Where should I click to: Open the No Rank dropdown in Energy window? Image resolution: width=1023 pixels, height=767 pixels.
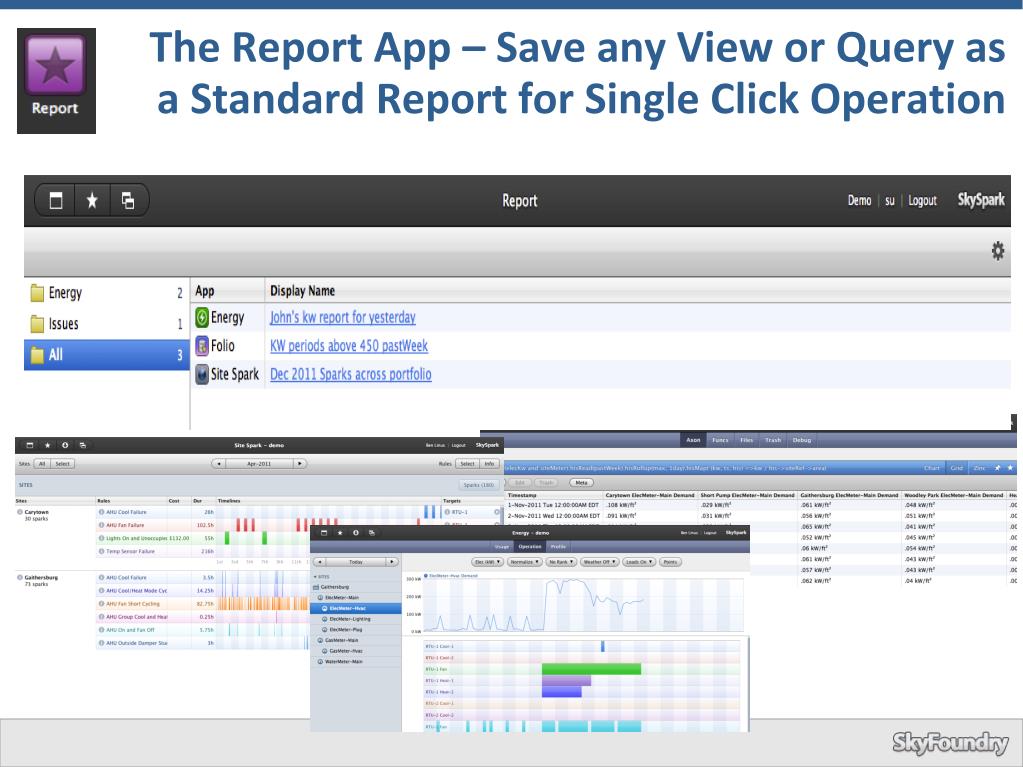click(x=561, y=562)
